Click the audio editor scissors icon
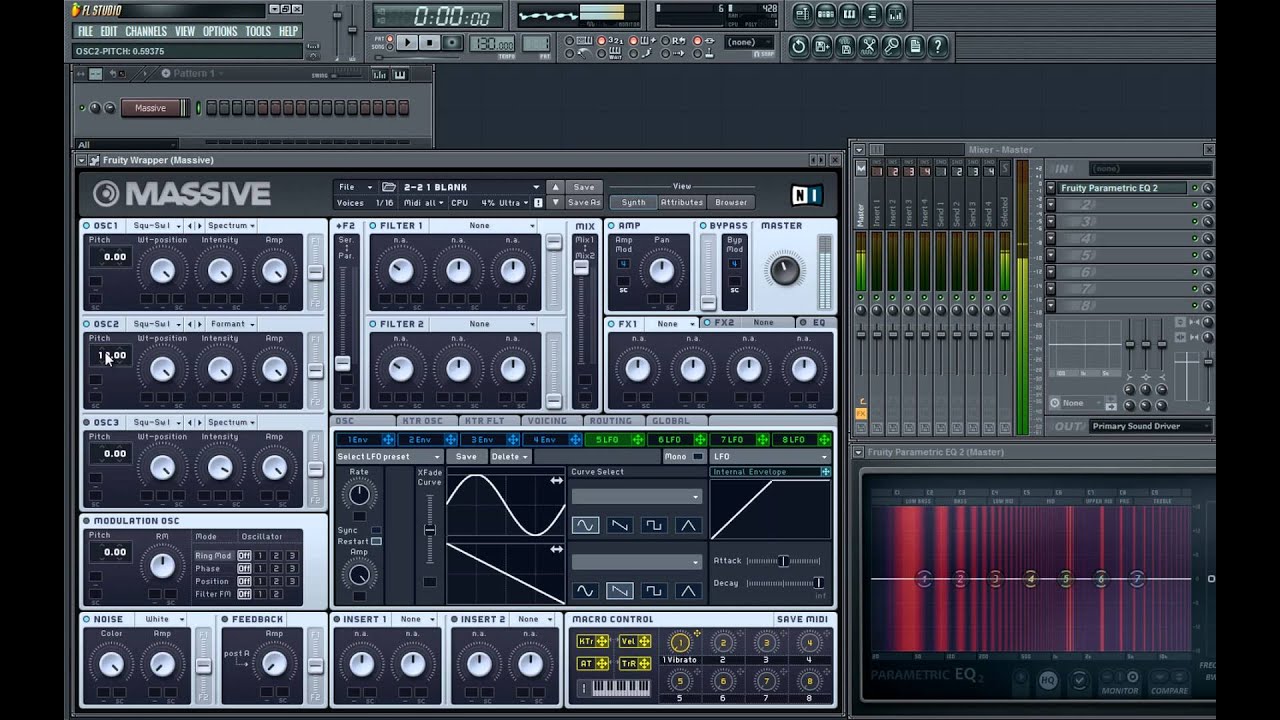Viewport: 1280px width, 720px height. (x=868, y=46)
